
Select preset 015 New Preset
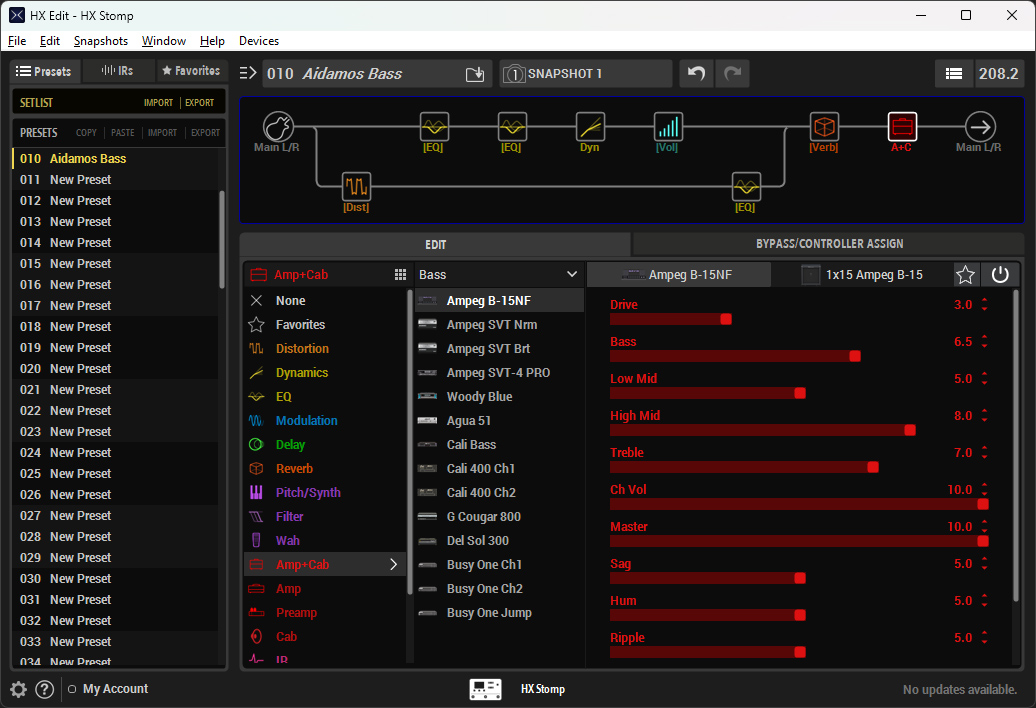coord(115,264)
